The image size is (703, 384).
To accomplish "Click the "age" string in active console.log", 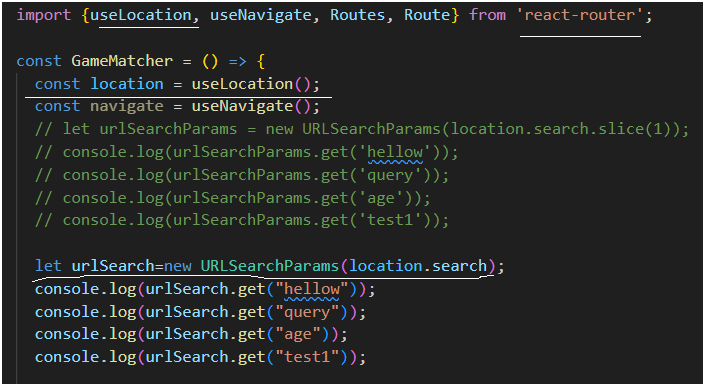I will (298, 334).
